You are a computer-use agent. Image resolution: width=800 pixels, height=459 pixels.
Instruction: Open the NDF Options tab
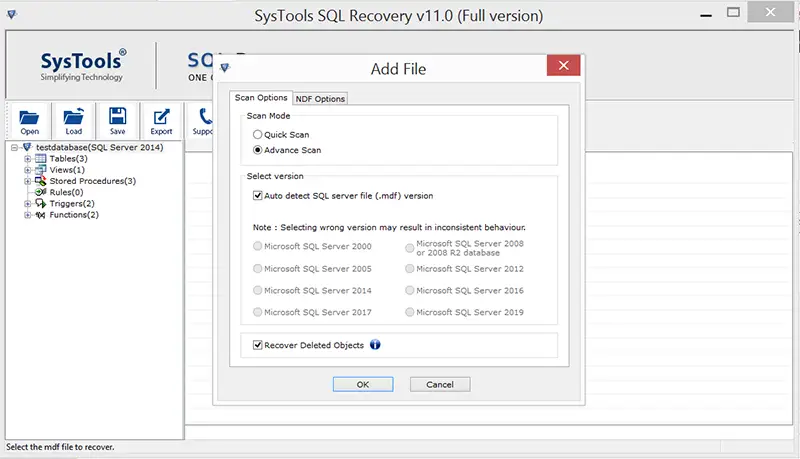pos(320,98)
